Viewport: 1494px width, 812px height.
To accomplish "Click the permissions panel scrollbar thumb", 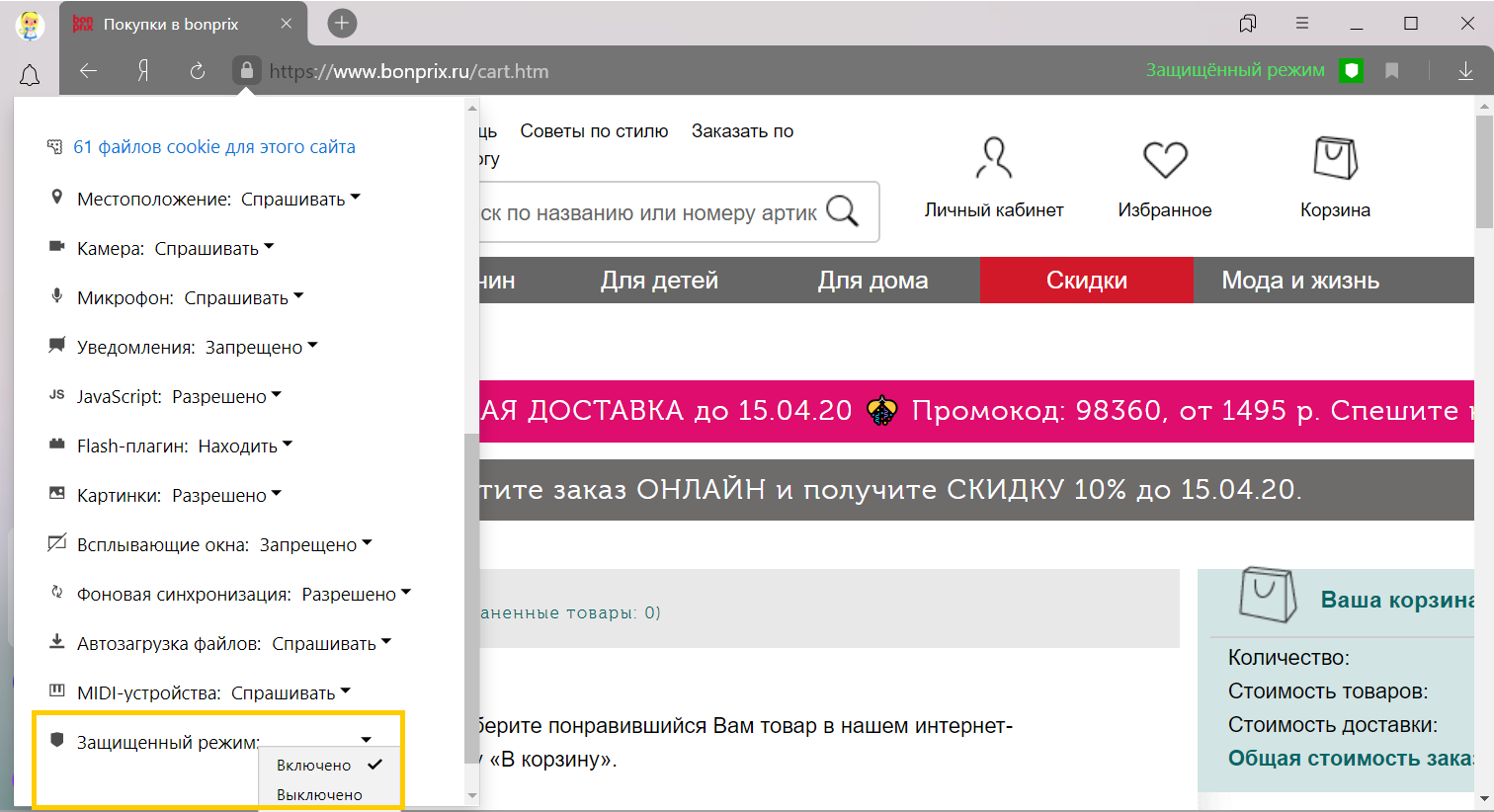I will pyautogui.click(x=471, y=598).
